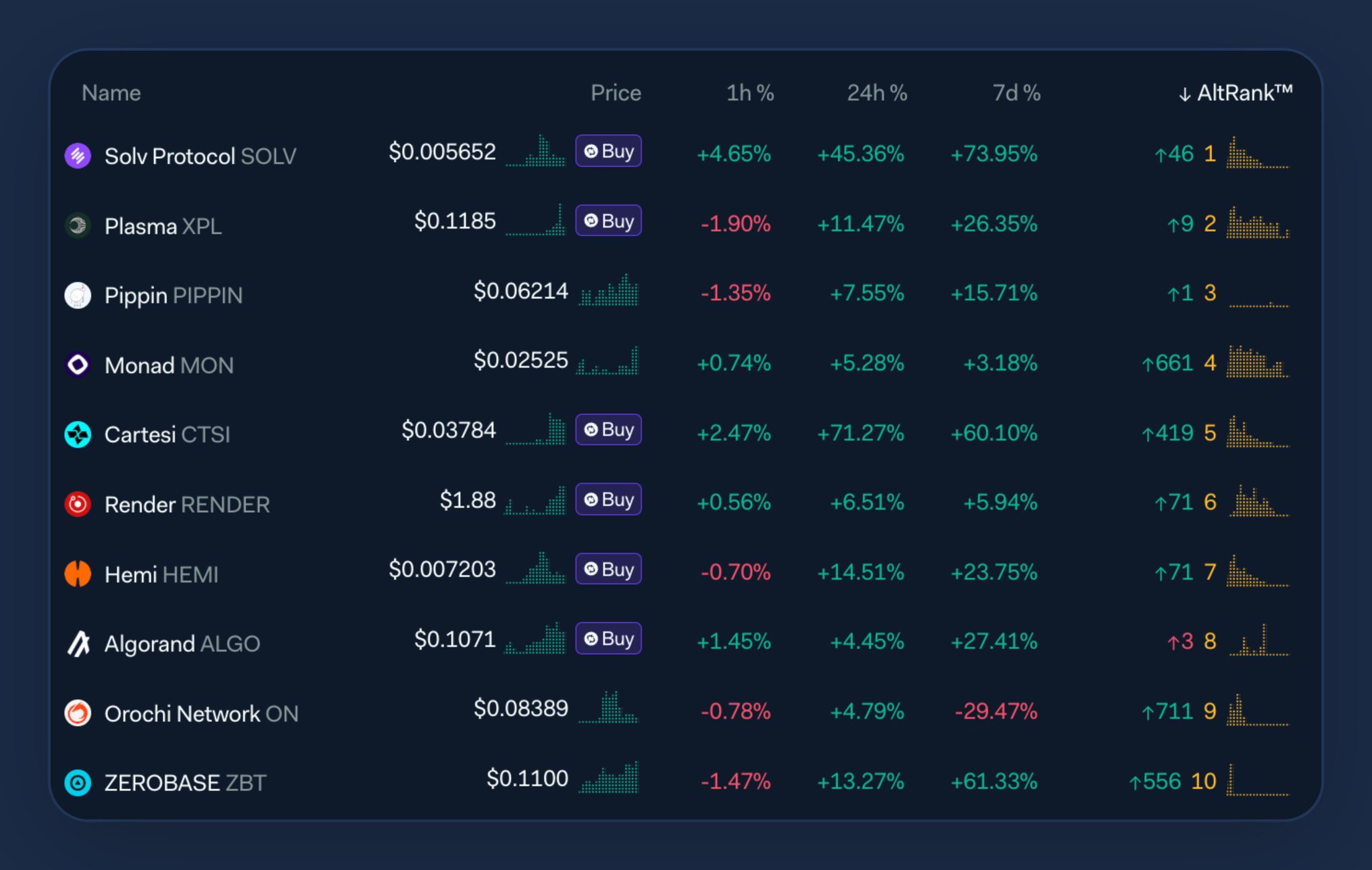1372x870 pixels.
Task: Click the Price column header
Action: [x=615, y=92]
